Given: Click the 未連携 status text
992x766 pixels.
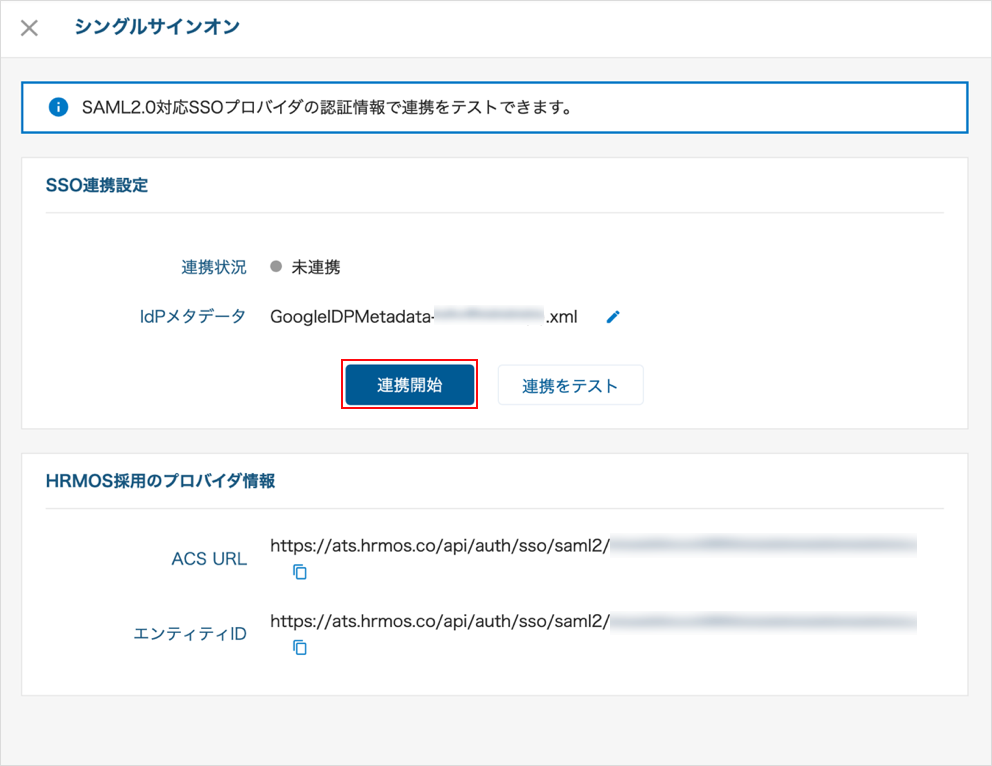Looking at the screenshot, I should 316,267.
